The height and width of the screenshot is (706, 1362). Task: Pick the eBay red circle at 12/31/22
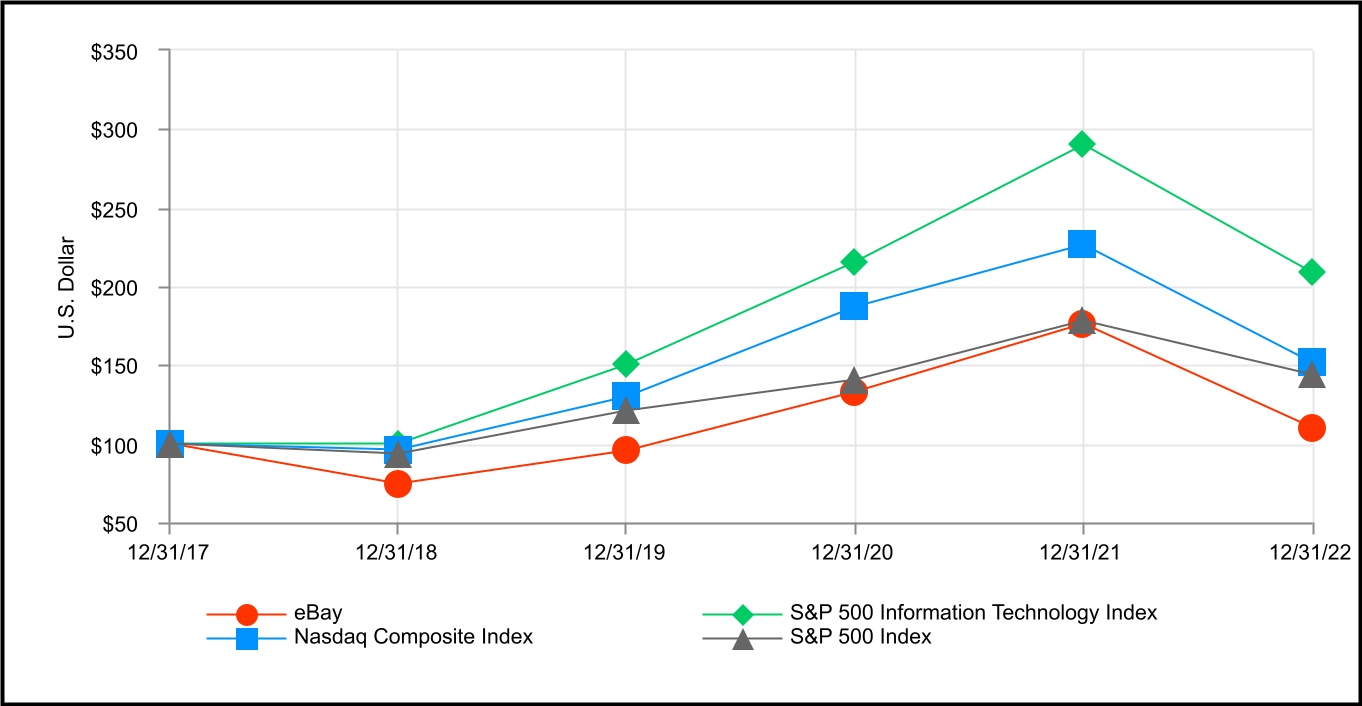pyautogui.click(x=1312, y=428)
